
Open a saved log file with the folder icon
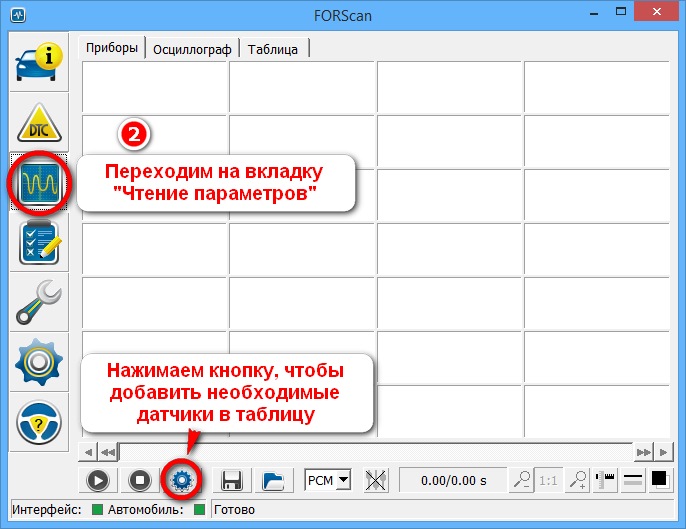[273, 480]
